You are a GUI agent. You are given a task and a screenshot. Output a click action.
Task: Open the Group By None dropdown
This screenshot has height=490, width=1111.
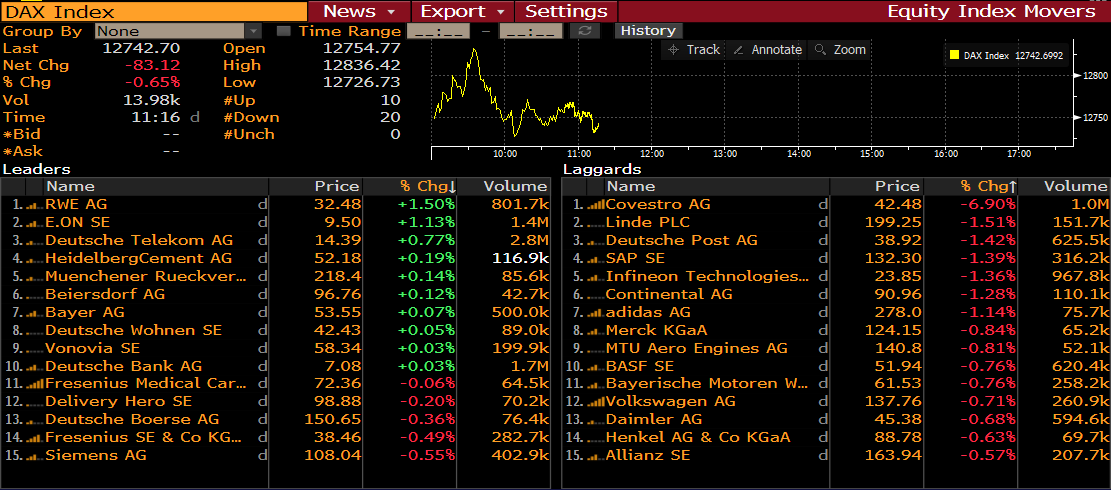(179, 31)
